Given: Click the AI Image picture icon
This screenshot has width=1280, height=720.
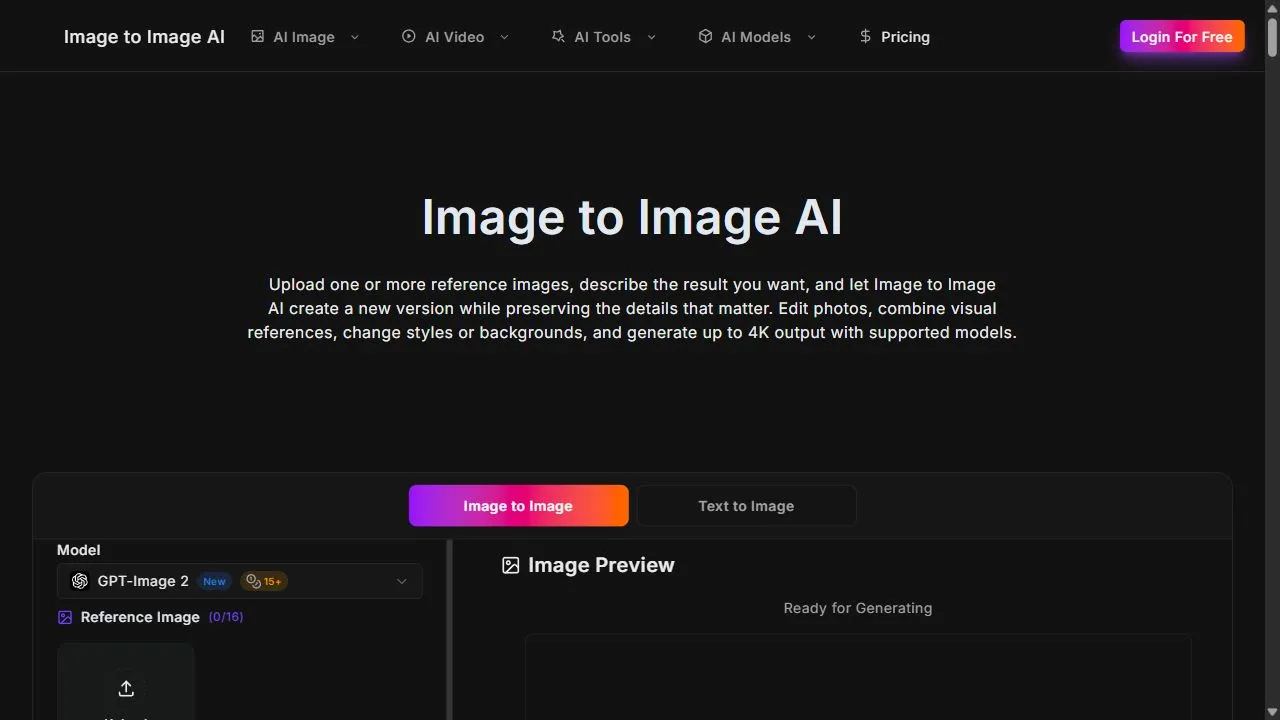Looking at the screenshot, I should (257, 36).
